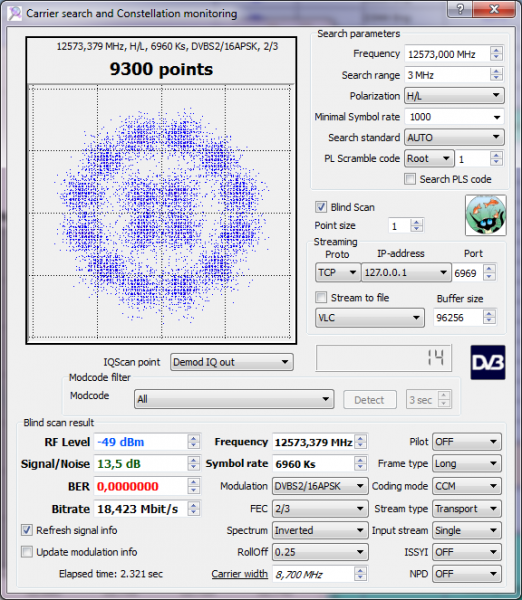Disable the Blind Scan checkbox
Image resolution: width=522 pixels, height=600 pixels.
(321, 207)
